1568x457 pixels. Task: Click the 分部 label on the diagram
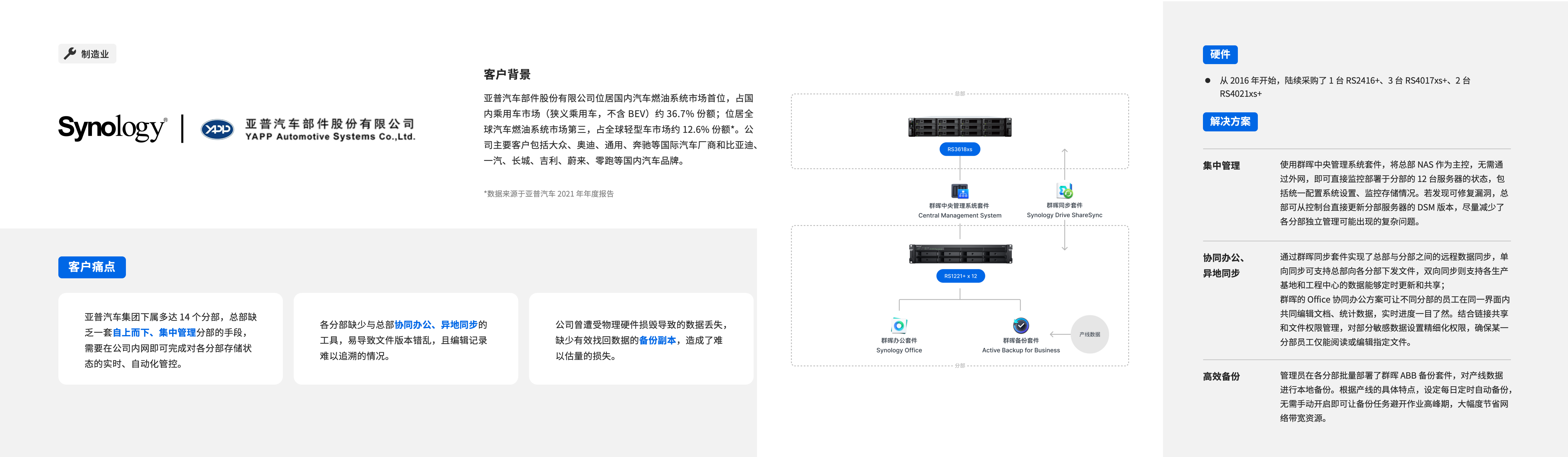(960, 366)
